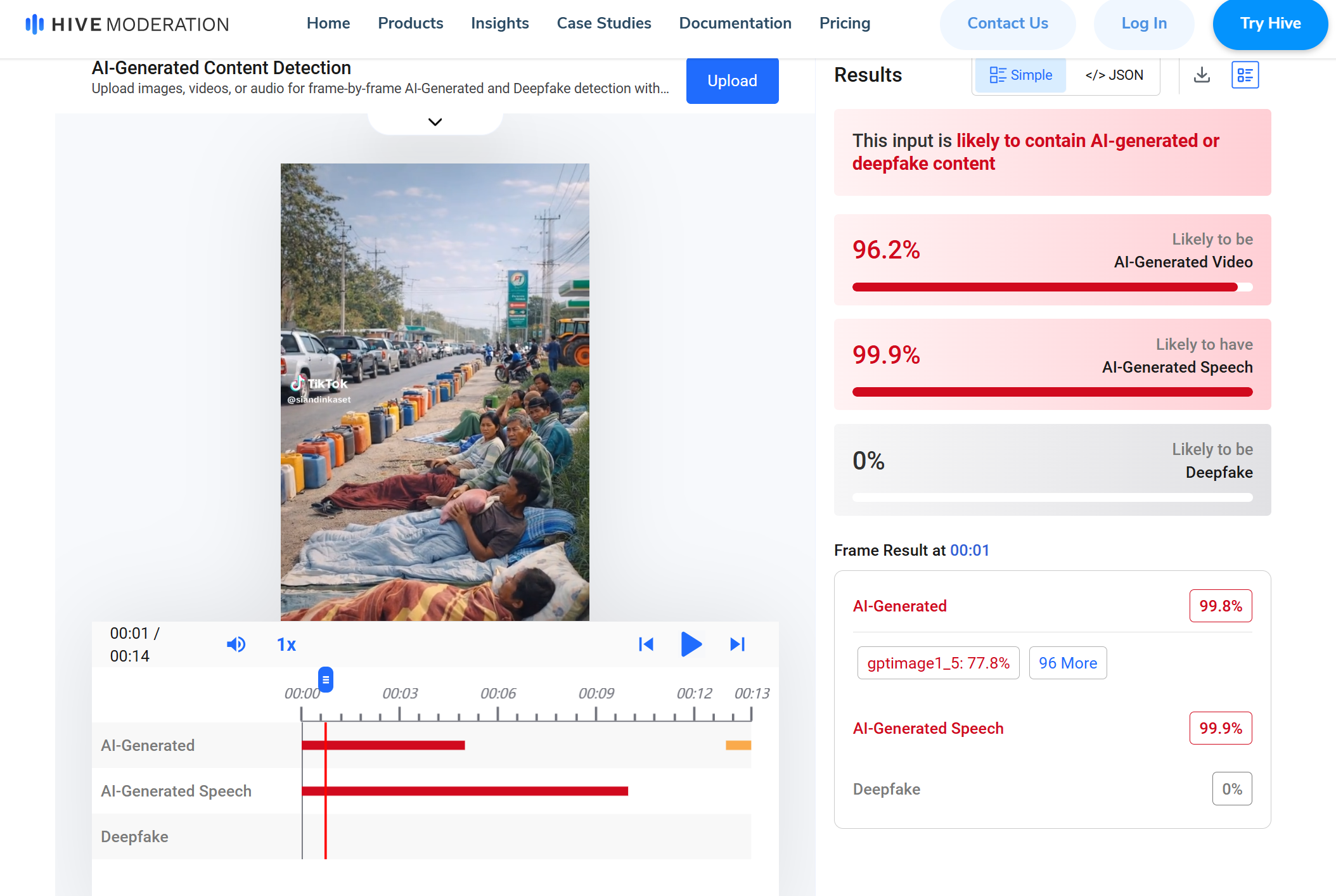The width and height of the screenshot is (1336, 896).
Task: Switch to Simple results view
Action: (1020, 75)
